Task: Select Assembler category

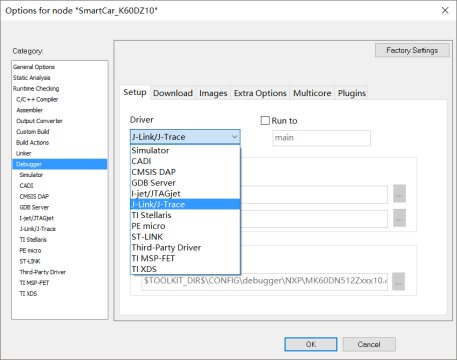Action: [x=29, y=110]
